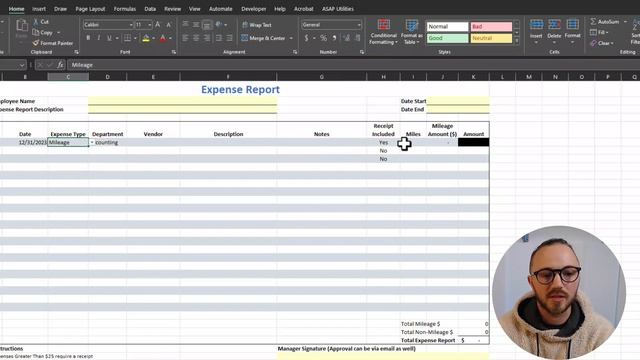Bottom align cell contents
The width and height of the screenshot is (640, 360).
[207, 24]
